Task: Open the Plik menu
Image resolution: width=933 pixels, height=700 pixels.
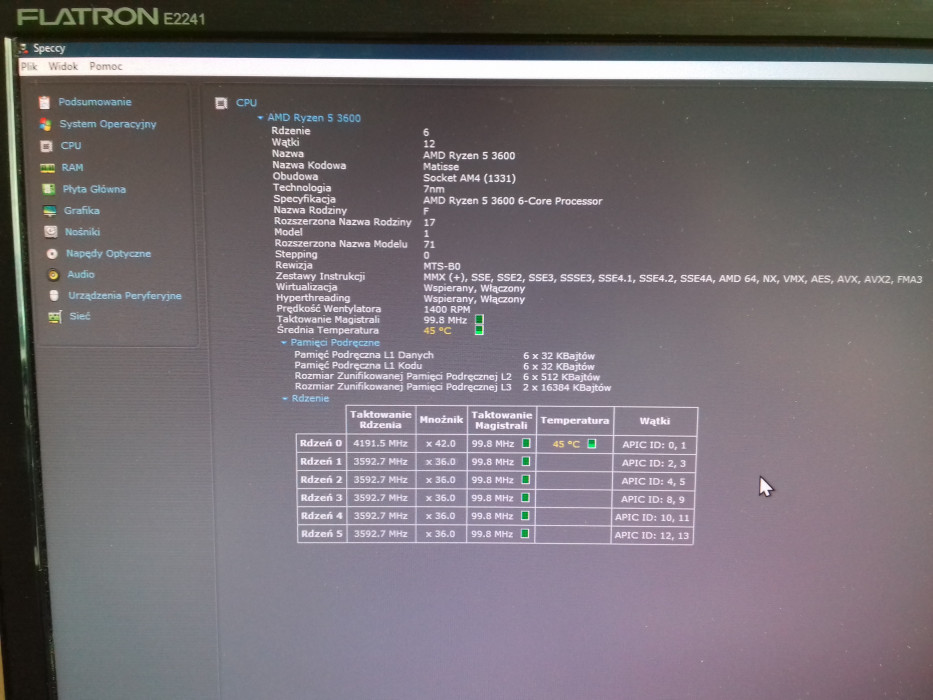Action: 29,66
